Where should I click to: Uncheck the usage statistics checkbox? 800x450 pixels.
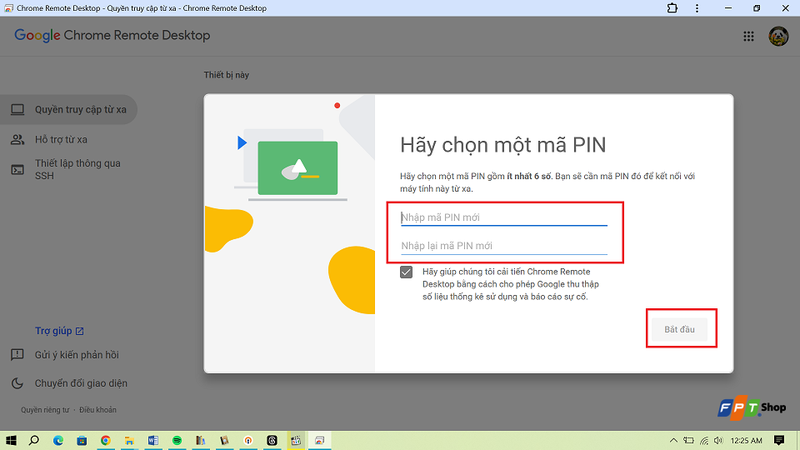point(406,272)
